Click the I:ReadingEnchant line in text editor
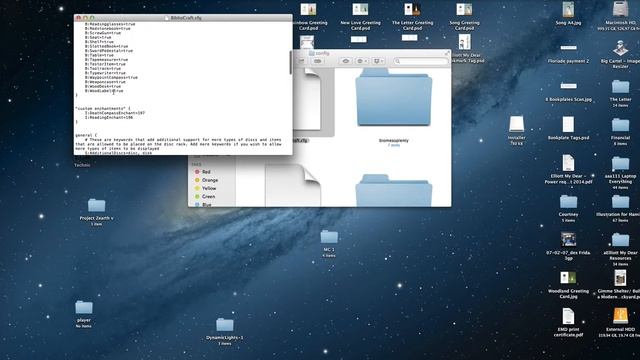Screen dimensions: 640x360 click(109, 118)
